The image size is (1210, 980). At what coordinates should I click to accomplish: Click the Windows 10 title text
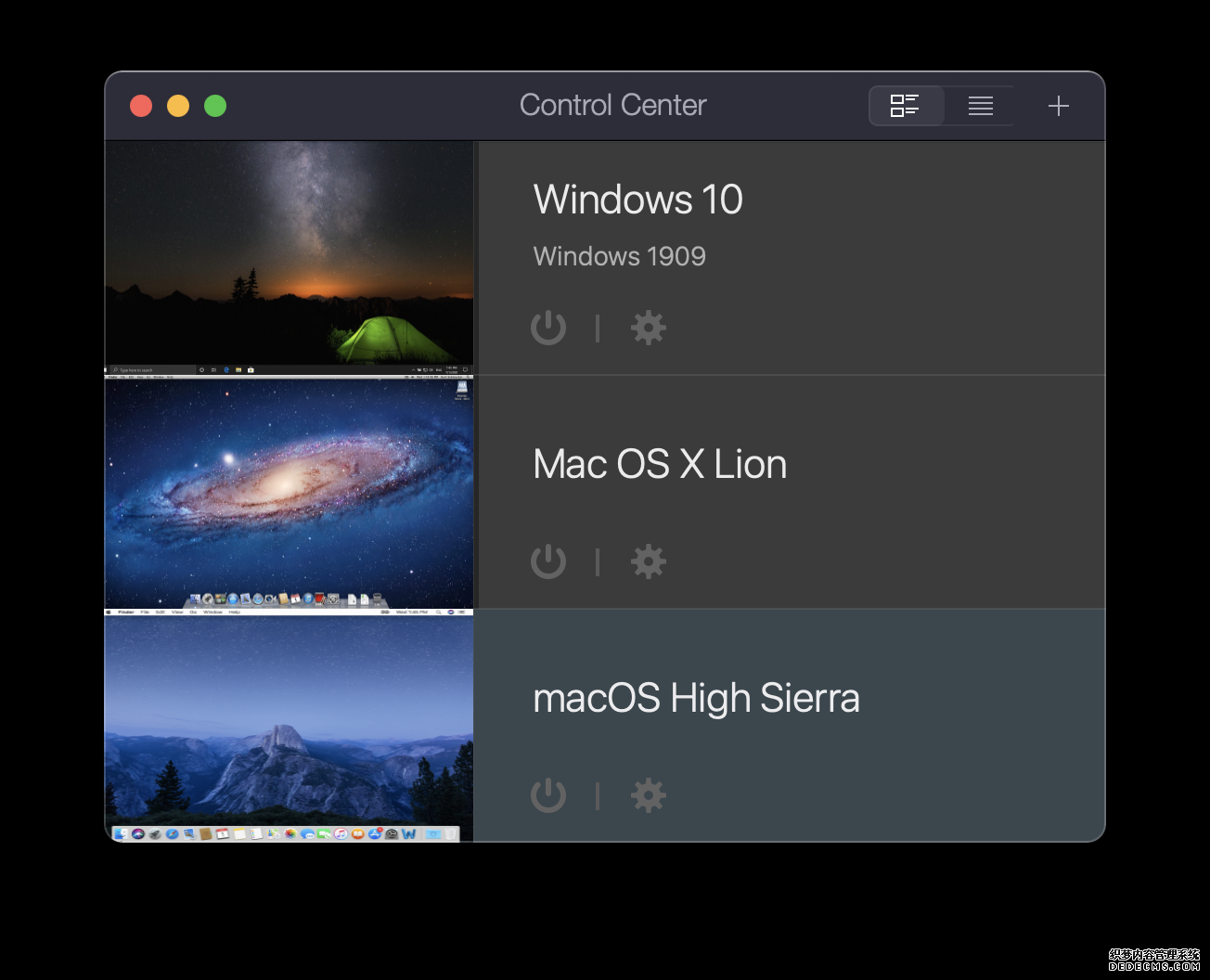pyautogui.click(x=638, y=200)
